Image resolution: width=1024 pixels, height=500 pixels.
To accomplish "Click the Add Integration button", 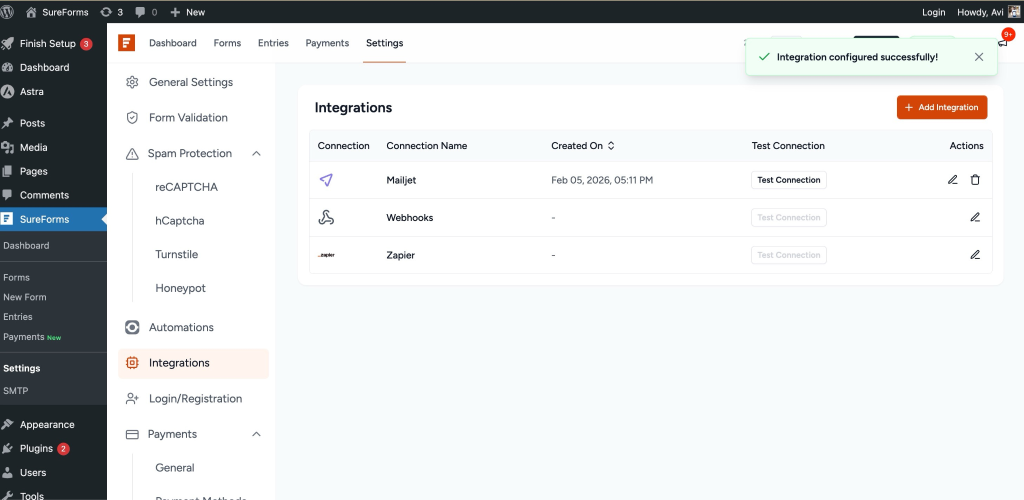I will click(x=942, y=107).
